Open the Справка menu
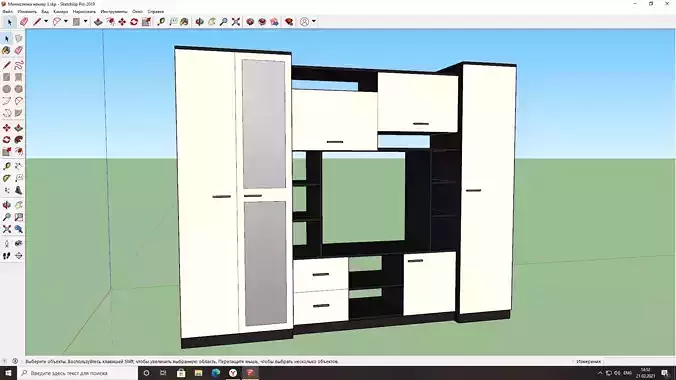676x380 pixels. 156,12
